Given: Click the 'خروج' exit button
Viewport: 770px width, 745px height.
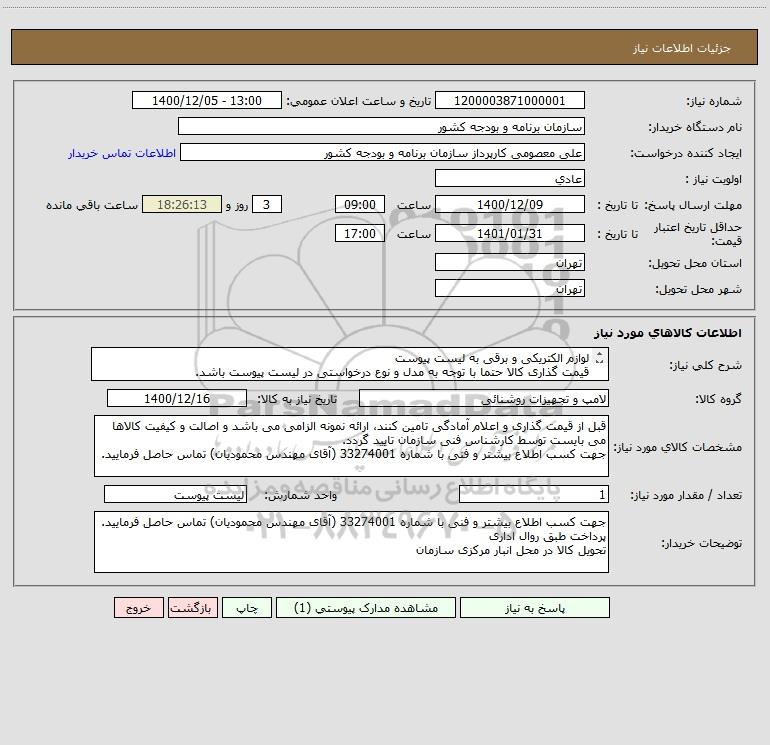Looking at the screenshot, I should [x=138, y=608].
